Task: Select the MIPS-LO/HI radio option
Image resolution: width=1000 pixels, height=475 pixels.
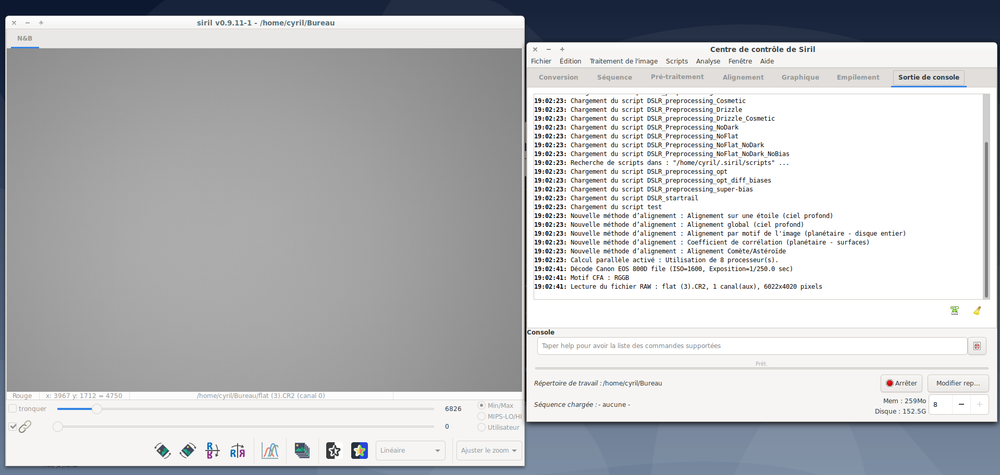Action: click(x=482, y=416)
